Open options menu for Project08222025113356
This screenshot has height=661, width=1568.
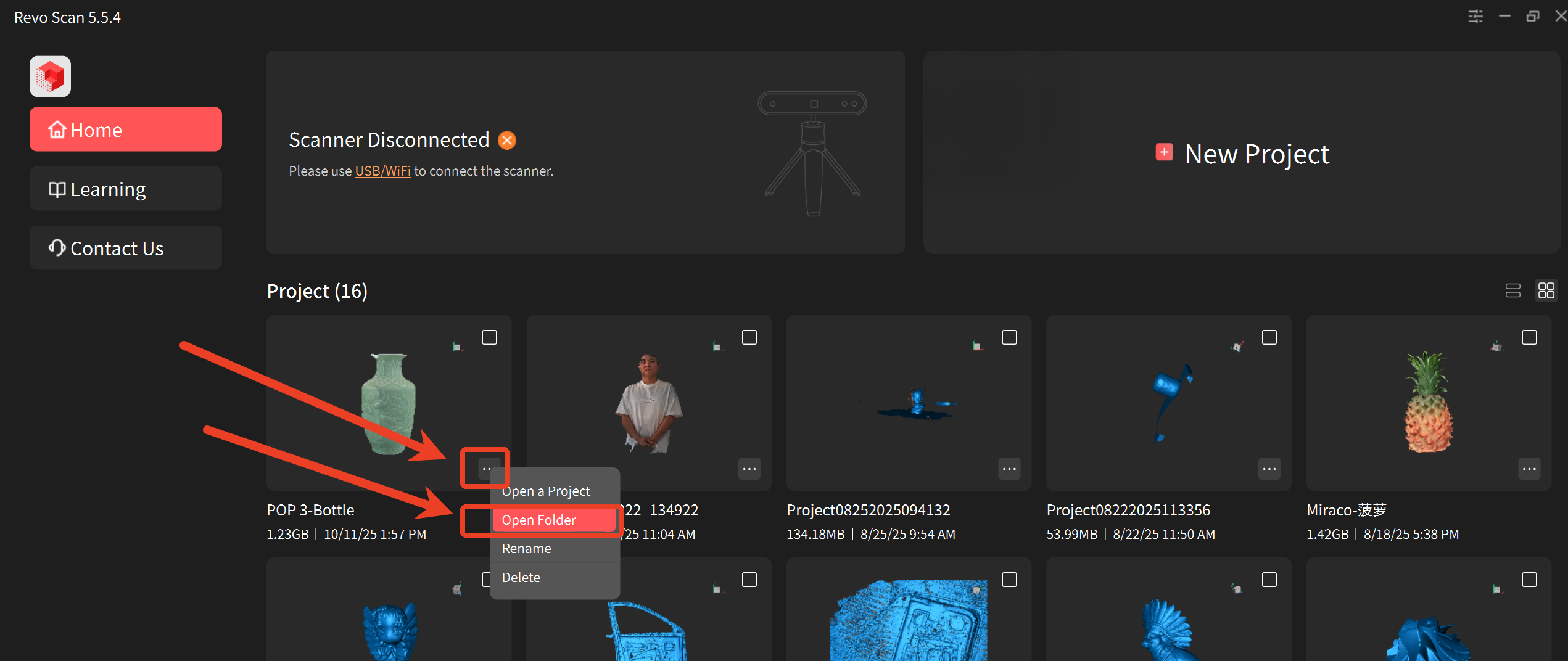pyautogui.click(x=1269, y=469)
